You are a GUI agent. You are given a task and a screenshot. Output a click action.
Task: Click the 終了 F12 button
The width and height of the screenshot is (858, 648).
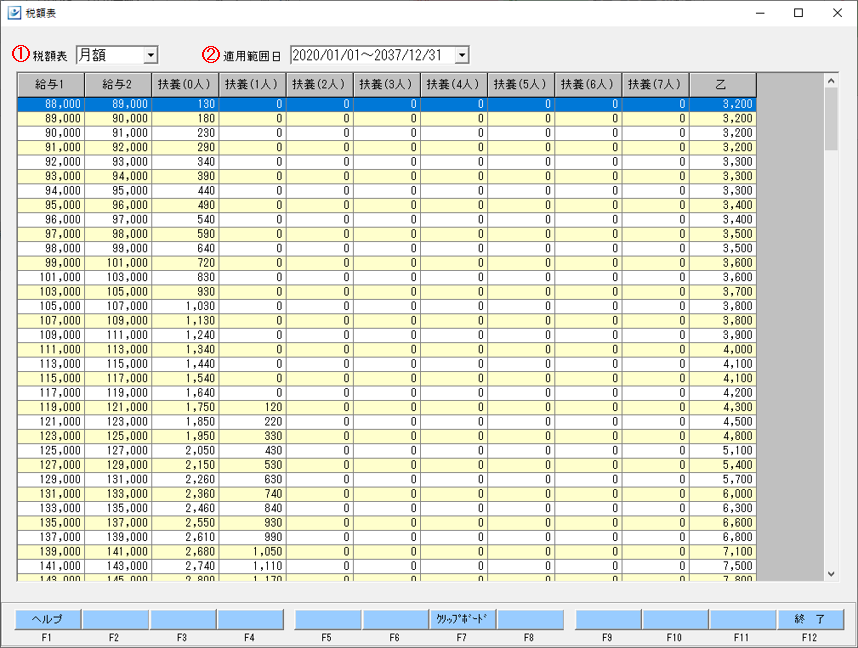point(810,619)
